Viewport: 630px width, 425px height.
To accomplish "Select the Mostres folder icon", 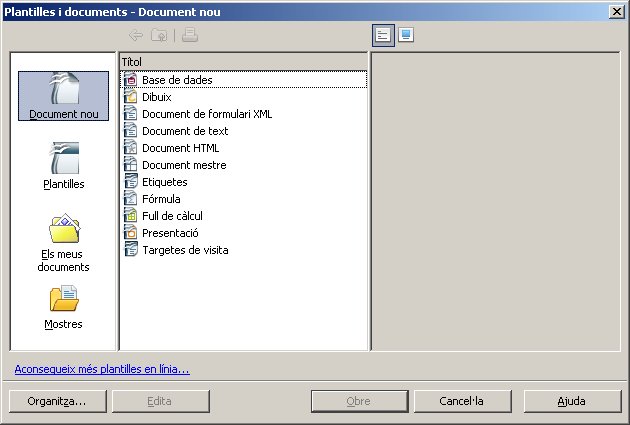I will tap(63, 301).
